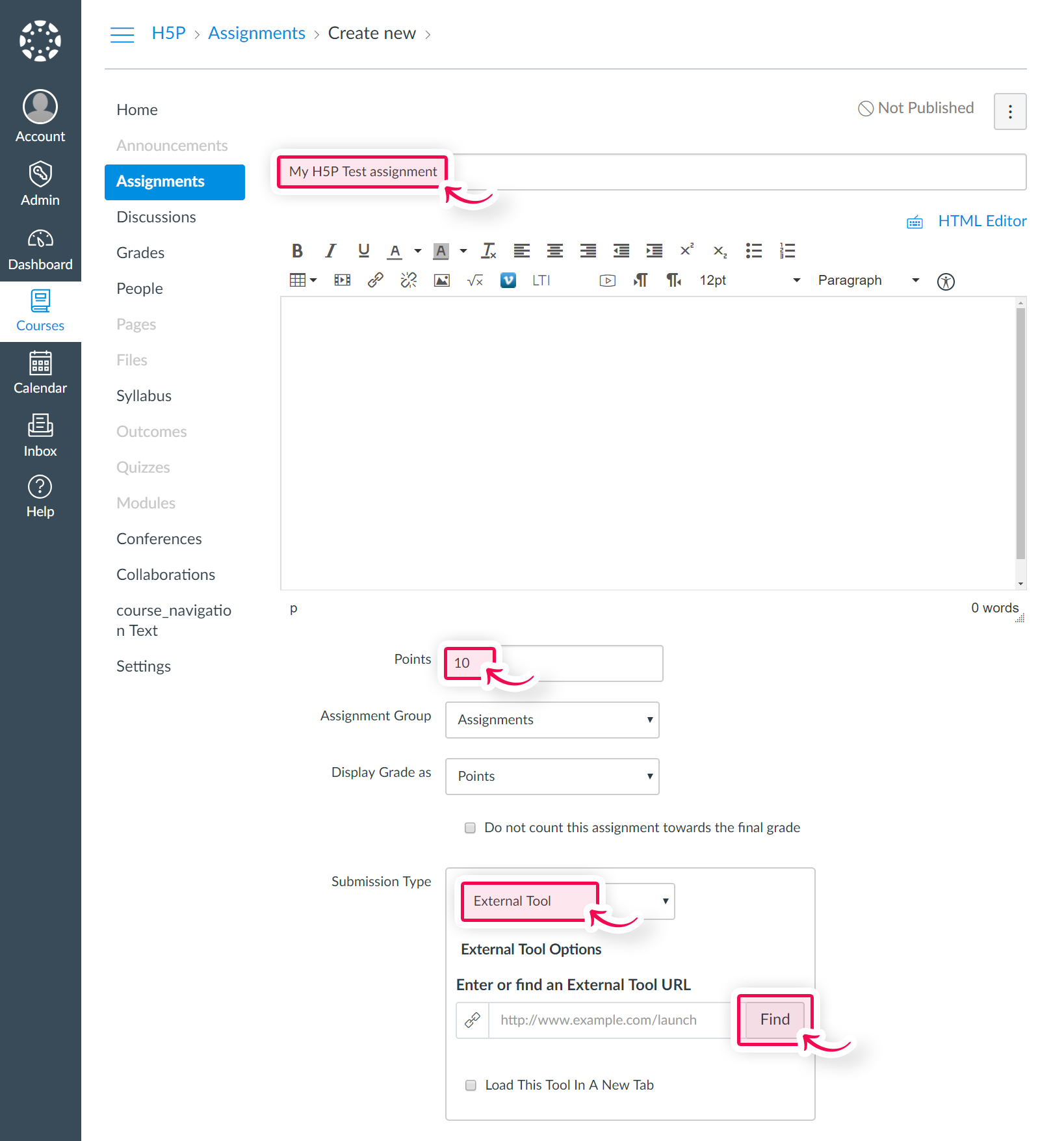Toggle underline formatting
This screenshot has height=1141, width=1064.
[363, 251]
